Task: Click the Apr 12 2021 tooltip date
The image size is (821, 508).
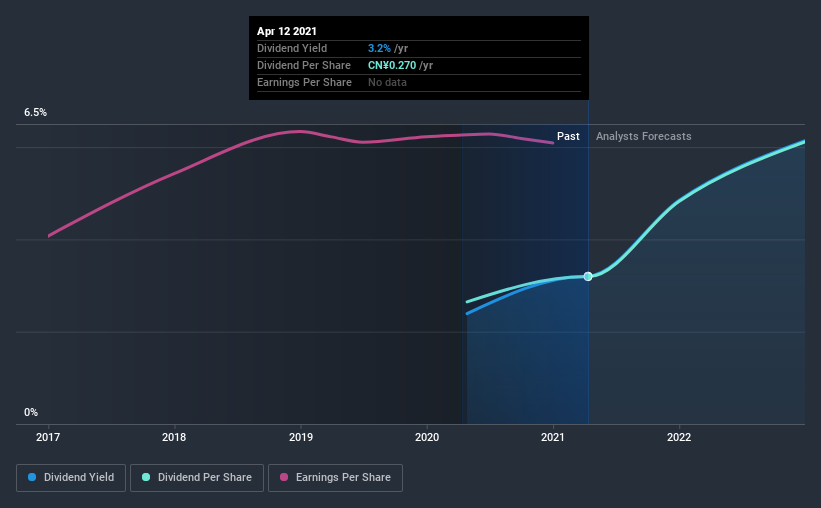Action: (286, 31)
